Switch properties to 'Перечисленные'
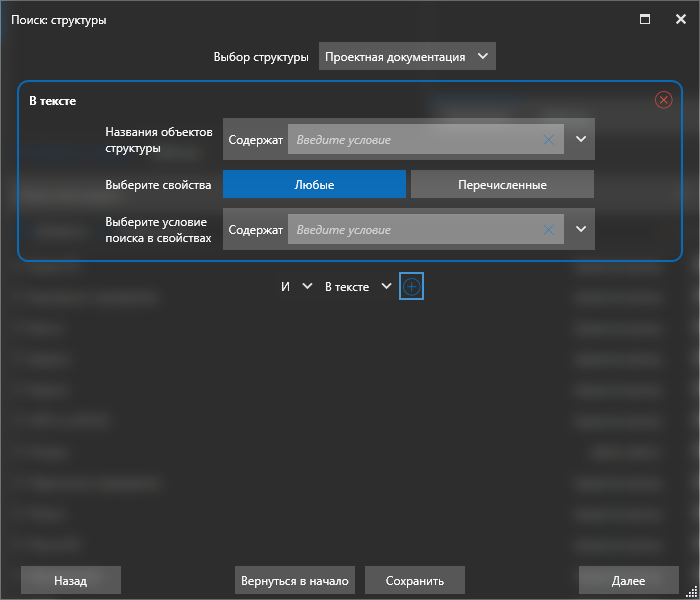This screenshot has width=700, height=600. coord(502,185)
